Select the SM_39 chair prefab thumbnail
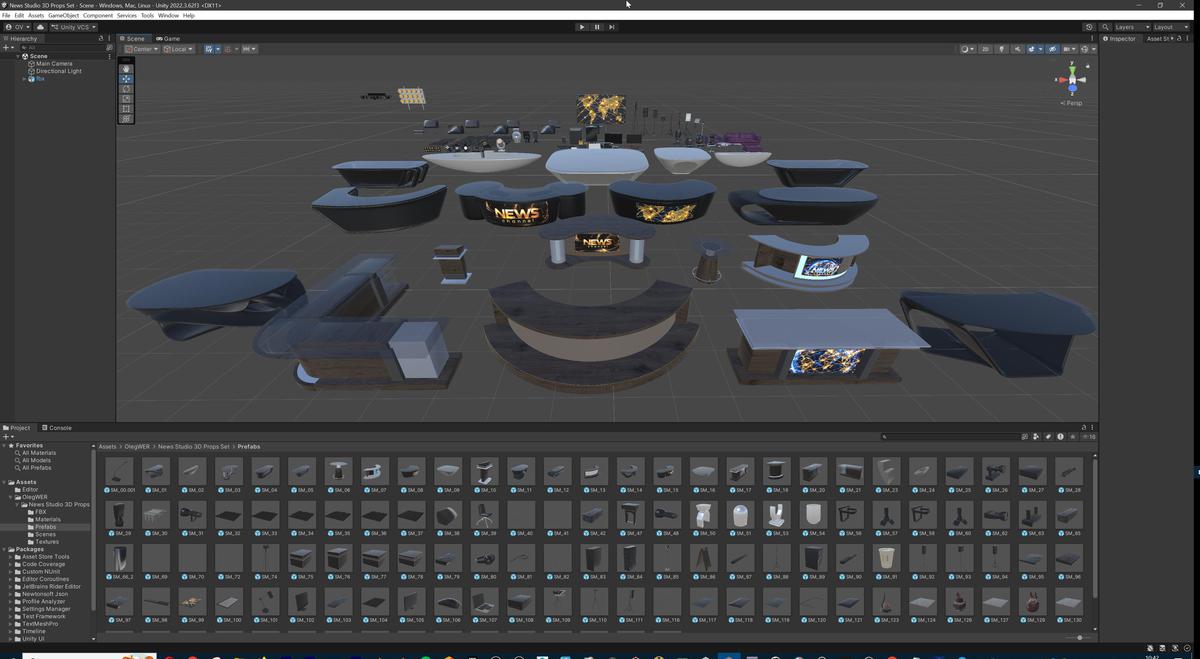Viewport: 1200px width, 659px height. pyautogui.click(x=485, y=514)
